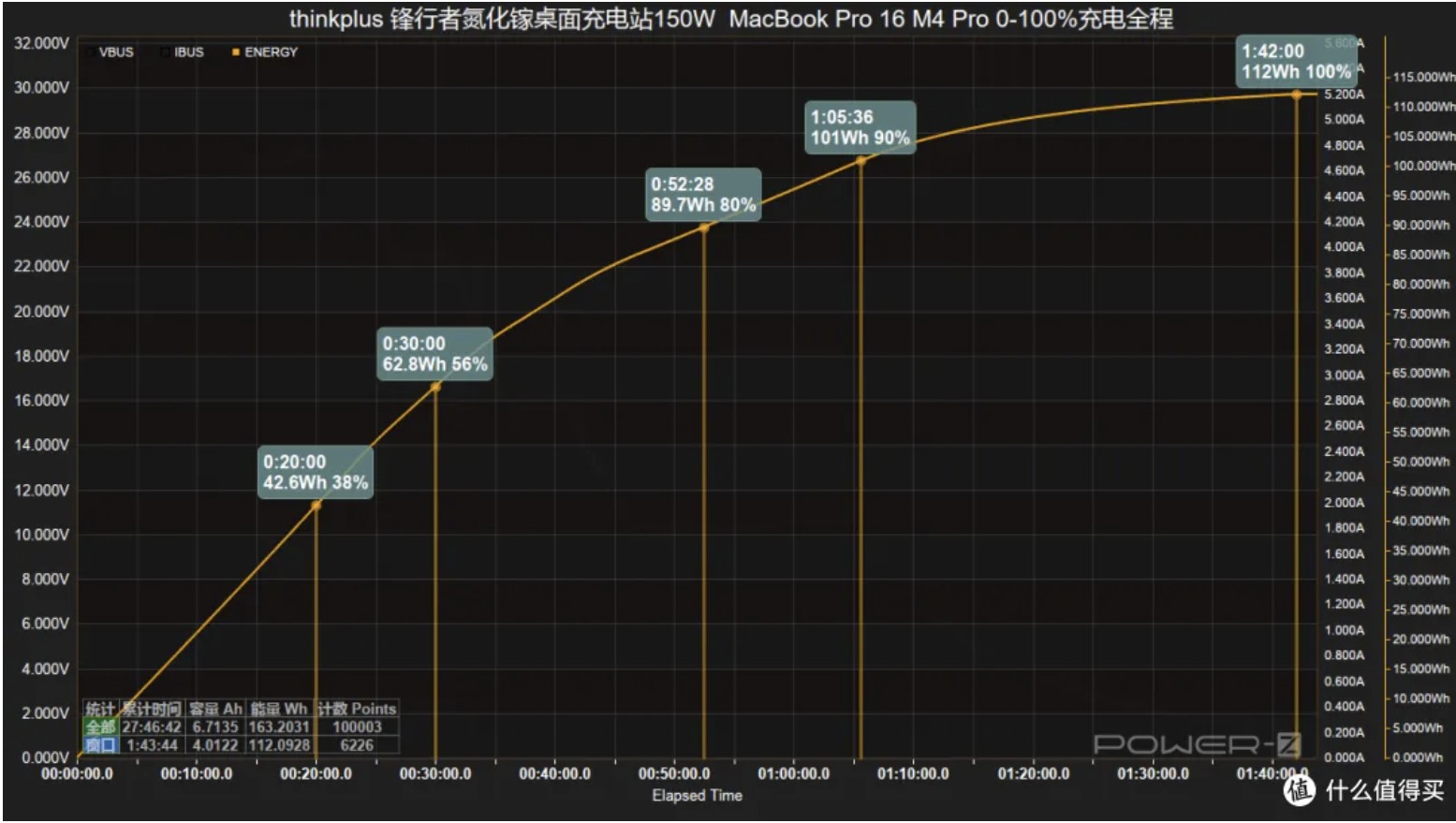Click the Elapsed Time axis label
1456x823 pixels.
[697, 796]
